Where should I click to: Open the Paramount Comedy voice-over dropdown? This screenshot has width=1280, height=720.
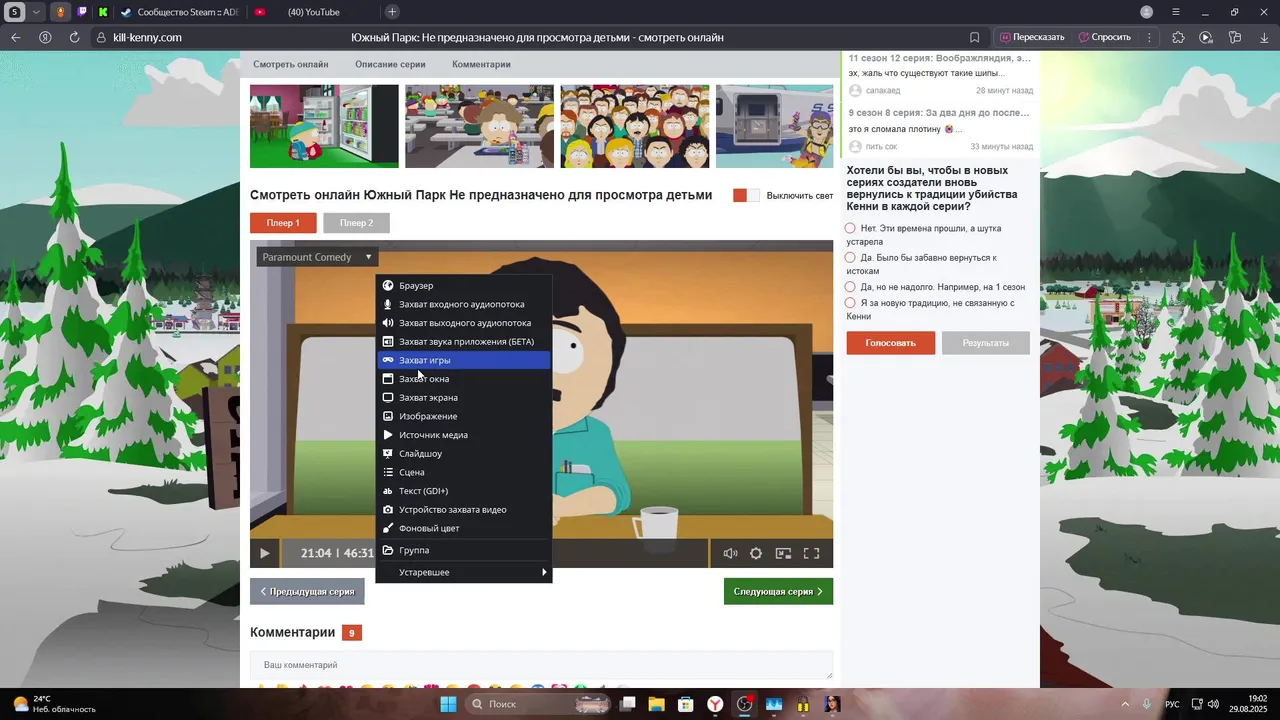click(317, 257)
